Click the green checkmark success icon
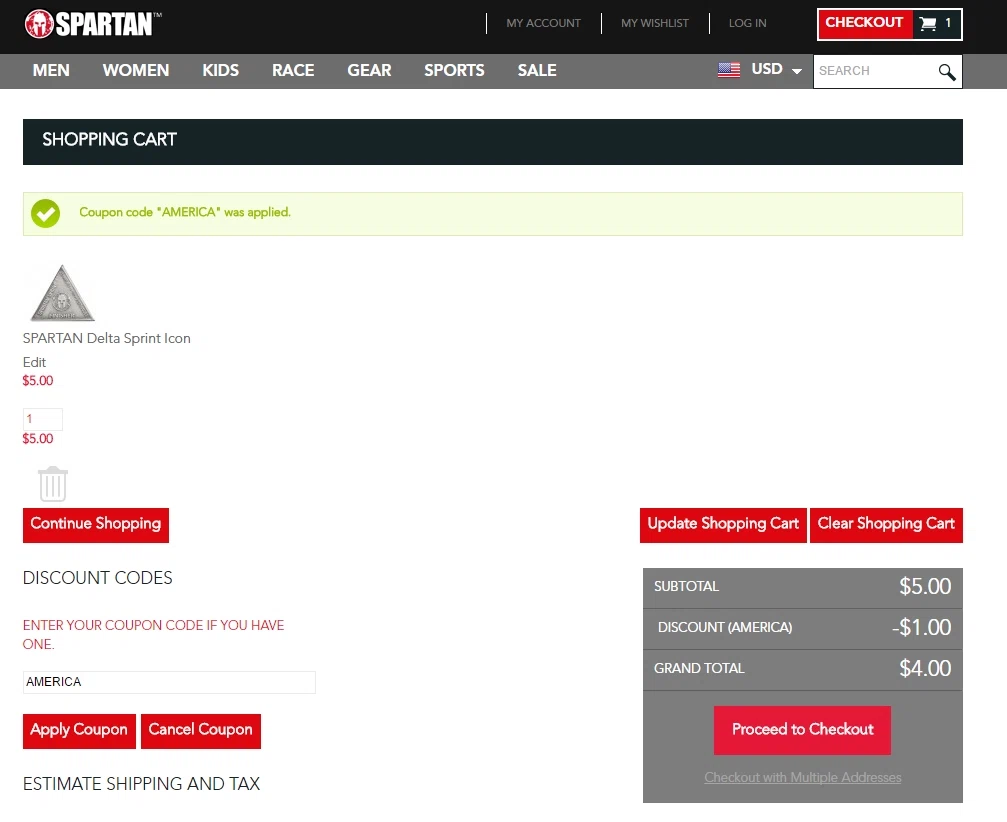Image resolution: width=1007 pixels, height=822 pixels. point(46,213)
